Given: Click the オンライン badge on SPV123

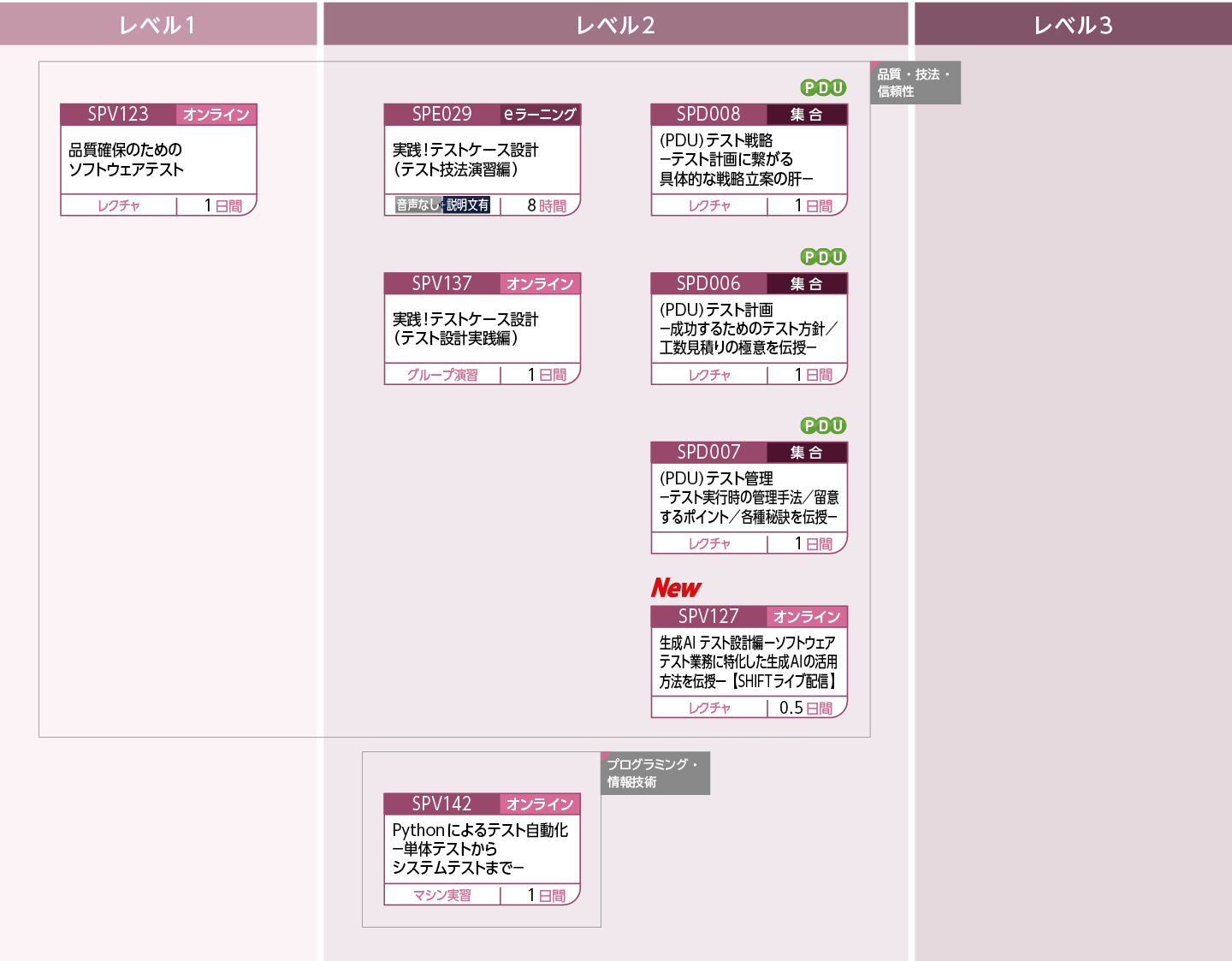Looking at the screenshot, I should (216, 115).
